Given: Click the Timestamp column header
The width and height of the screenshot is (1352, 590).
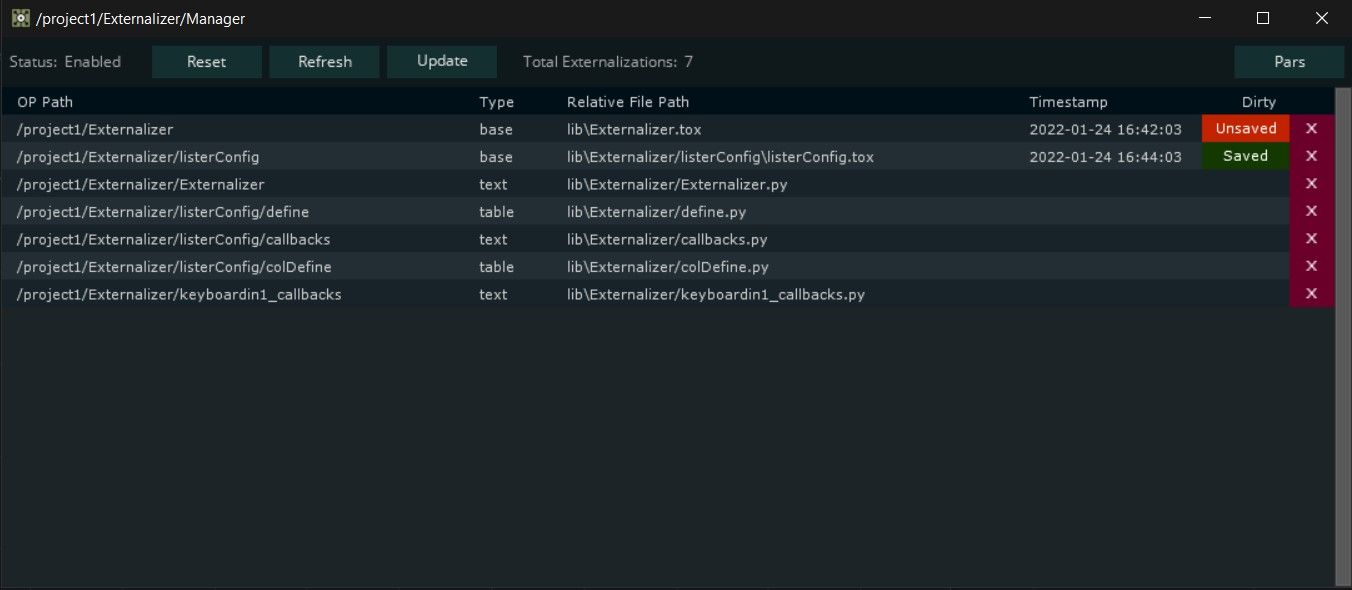Looking at the screenshot, I should 1068,102.
